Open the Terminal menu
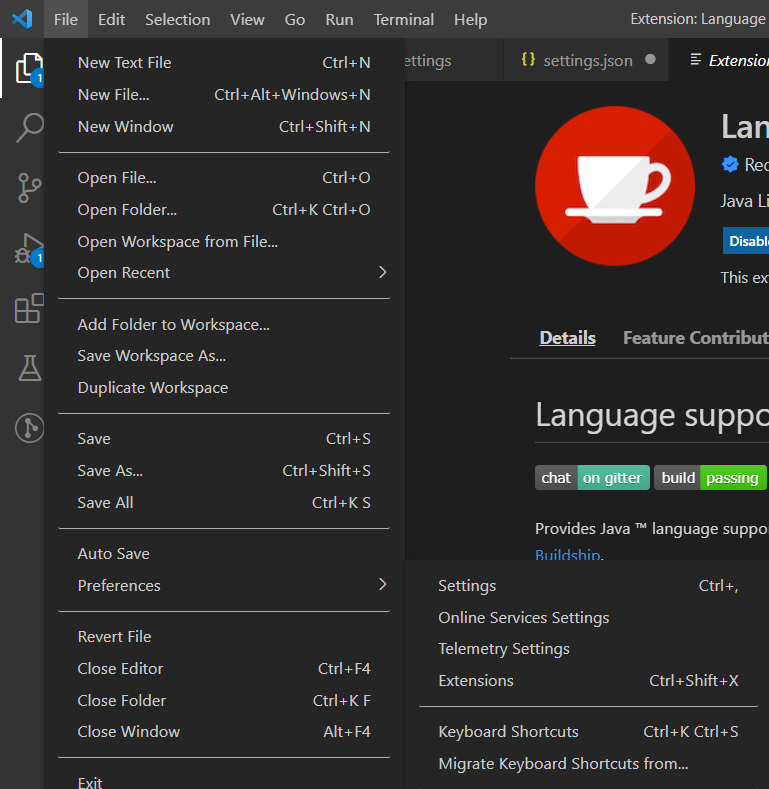 pos(404,19)
